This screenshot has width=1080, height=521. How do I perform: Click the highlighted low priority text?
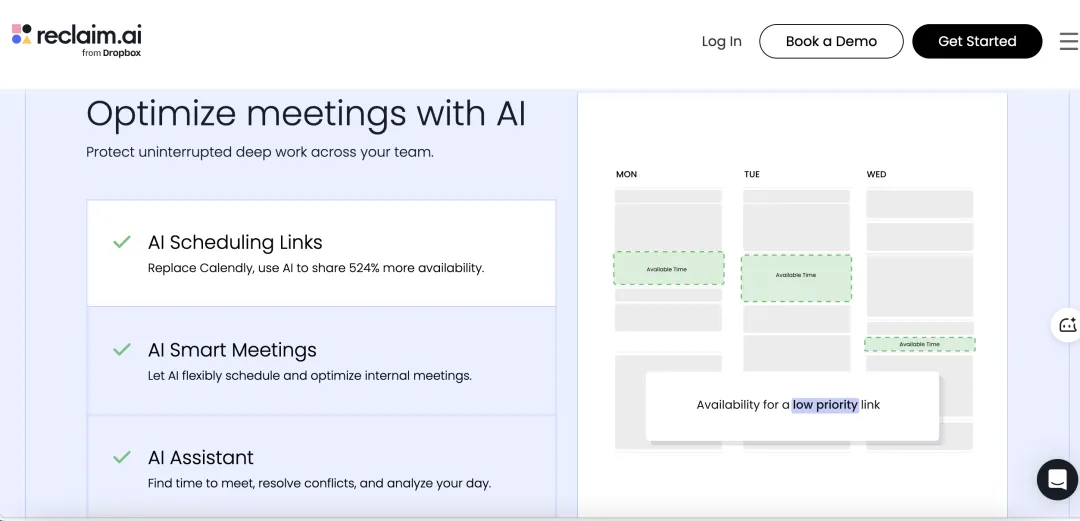[825, 405]
